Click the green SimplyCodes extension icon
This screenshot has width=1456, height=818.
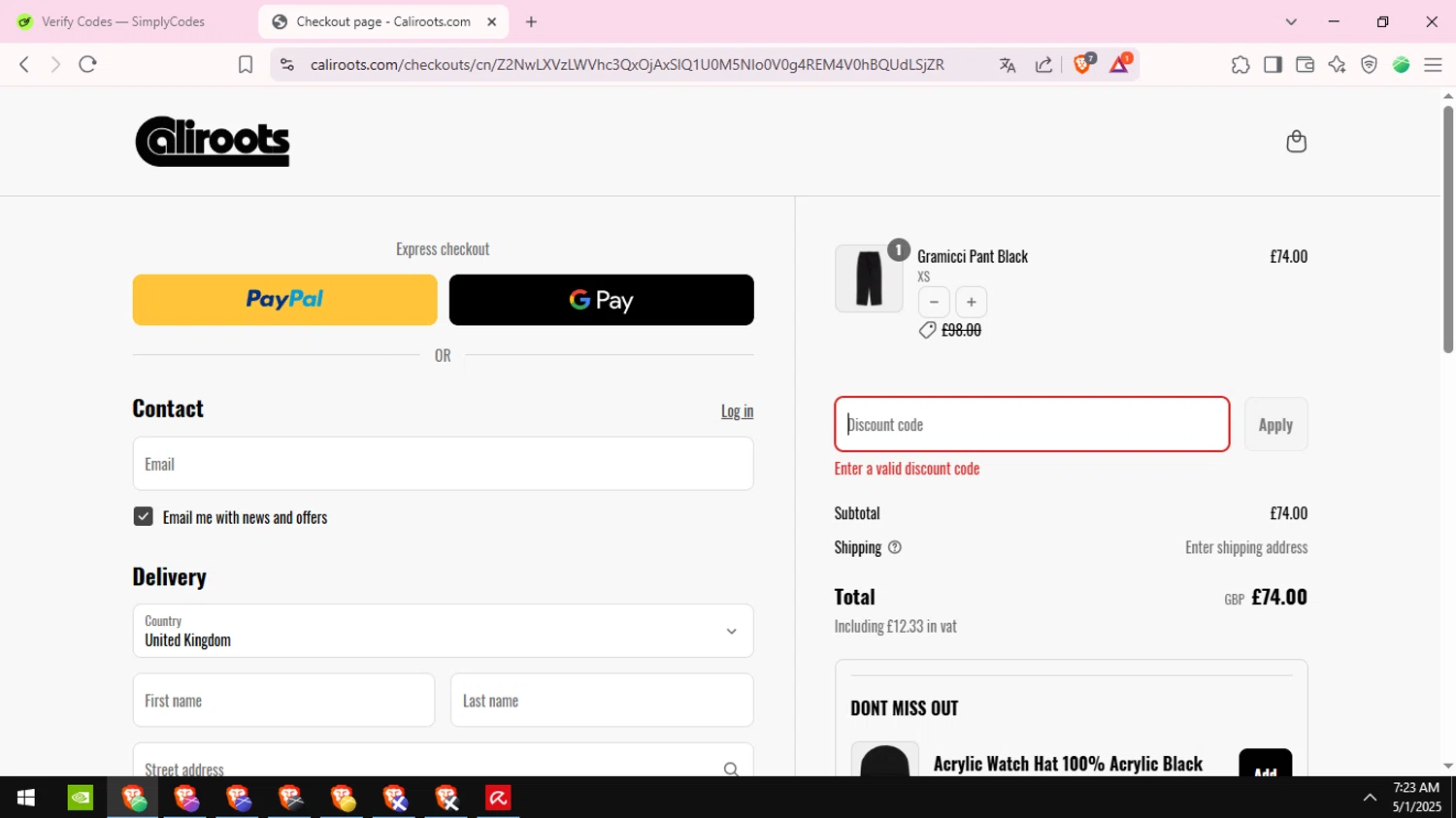click(1401, 65)
